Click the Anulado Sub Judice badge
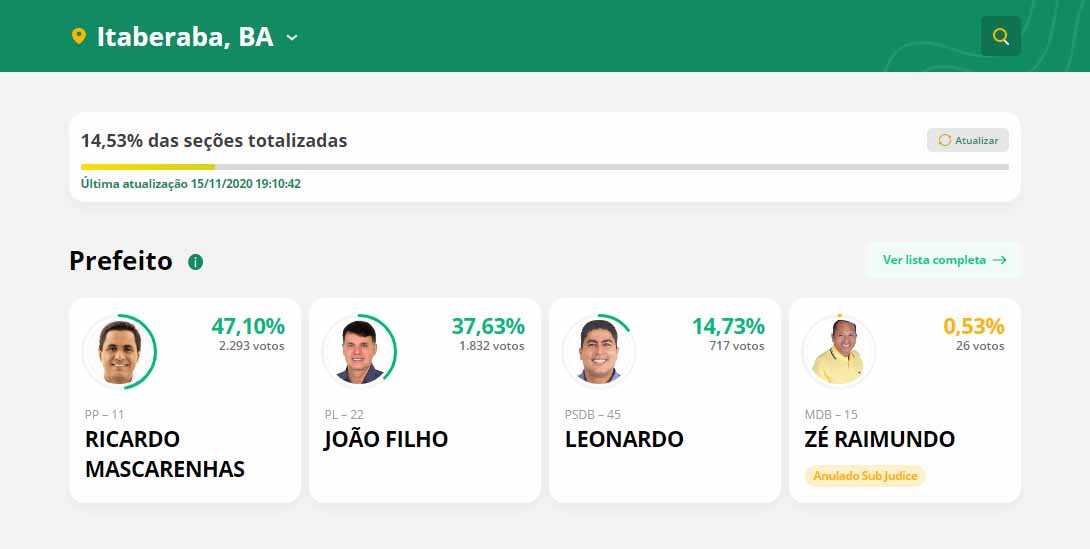1090x549 pixels. (x=865, y=476)
